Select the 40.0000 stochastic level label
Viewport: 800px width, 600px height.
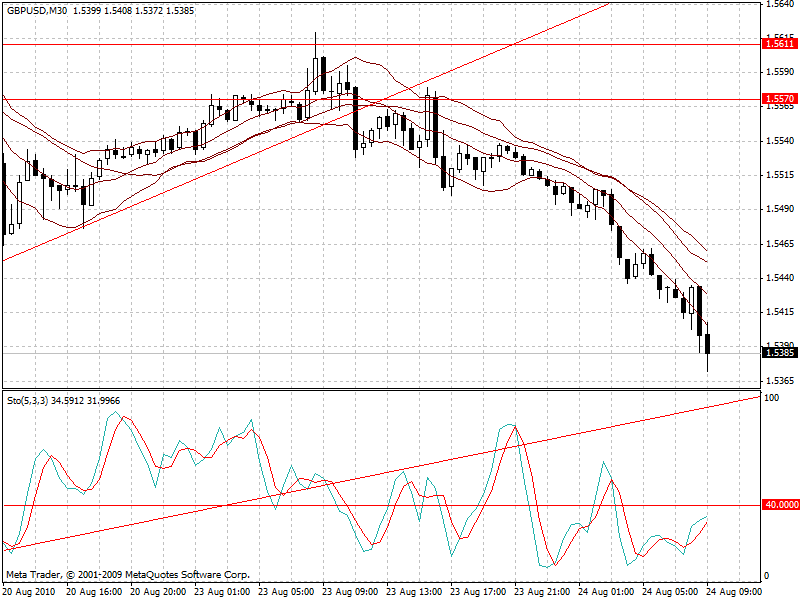[781, 505]
